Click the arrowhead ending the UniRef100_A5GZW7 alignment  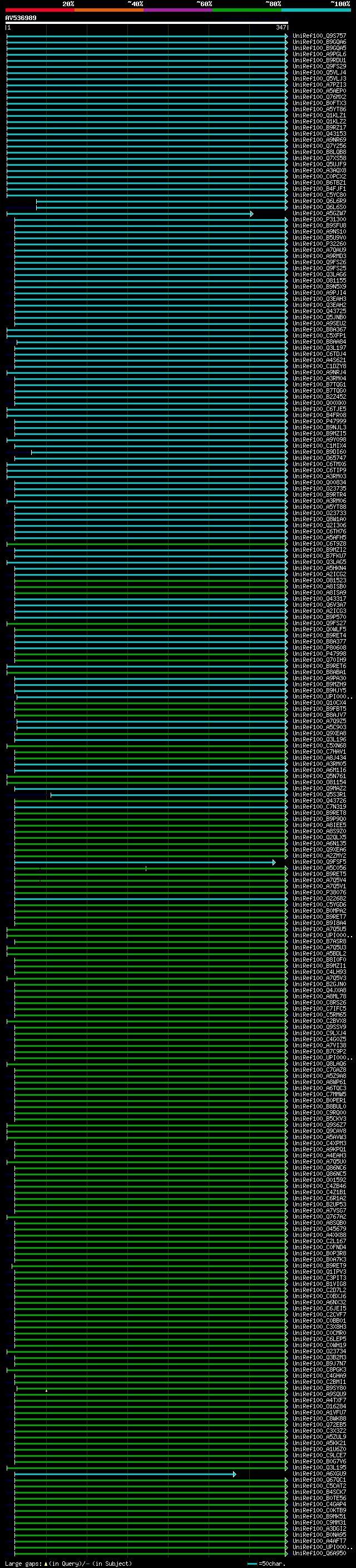(251, 214)
